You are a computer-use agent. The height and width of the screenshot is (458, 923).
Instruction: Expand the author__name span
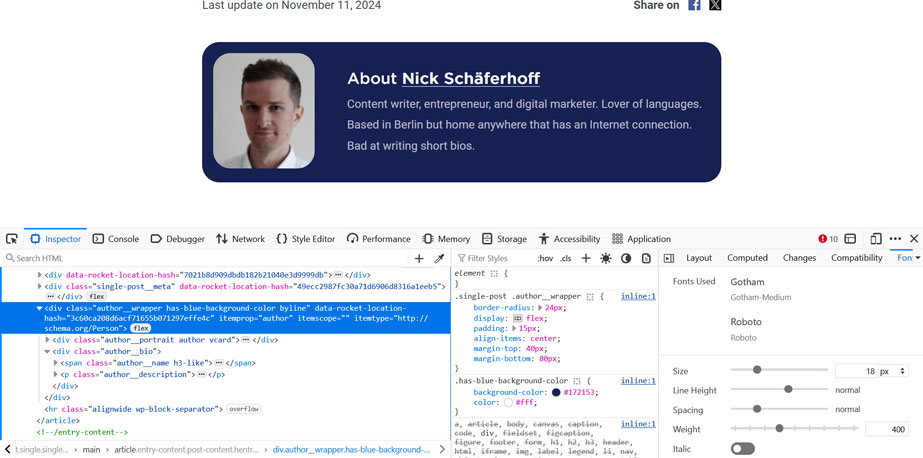[x=55, y=363]
